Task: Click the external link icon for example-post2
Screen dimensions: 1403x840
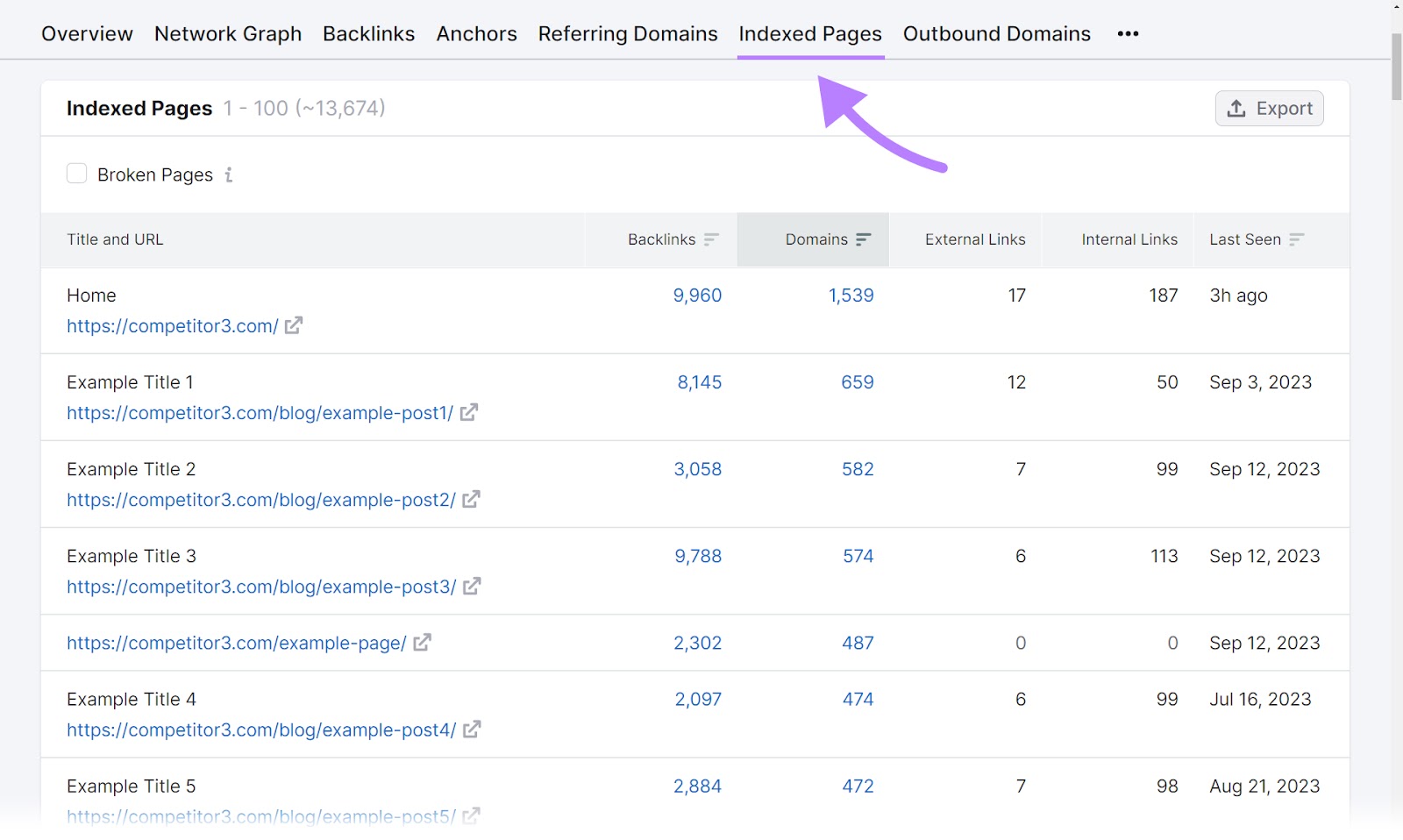Action: click(x=472, y=499)
